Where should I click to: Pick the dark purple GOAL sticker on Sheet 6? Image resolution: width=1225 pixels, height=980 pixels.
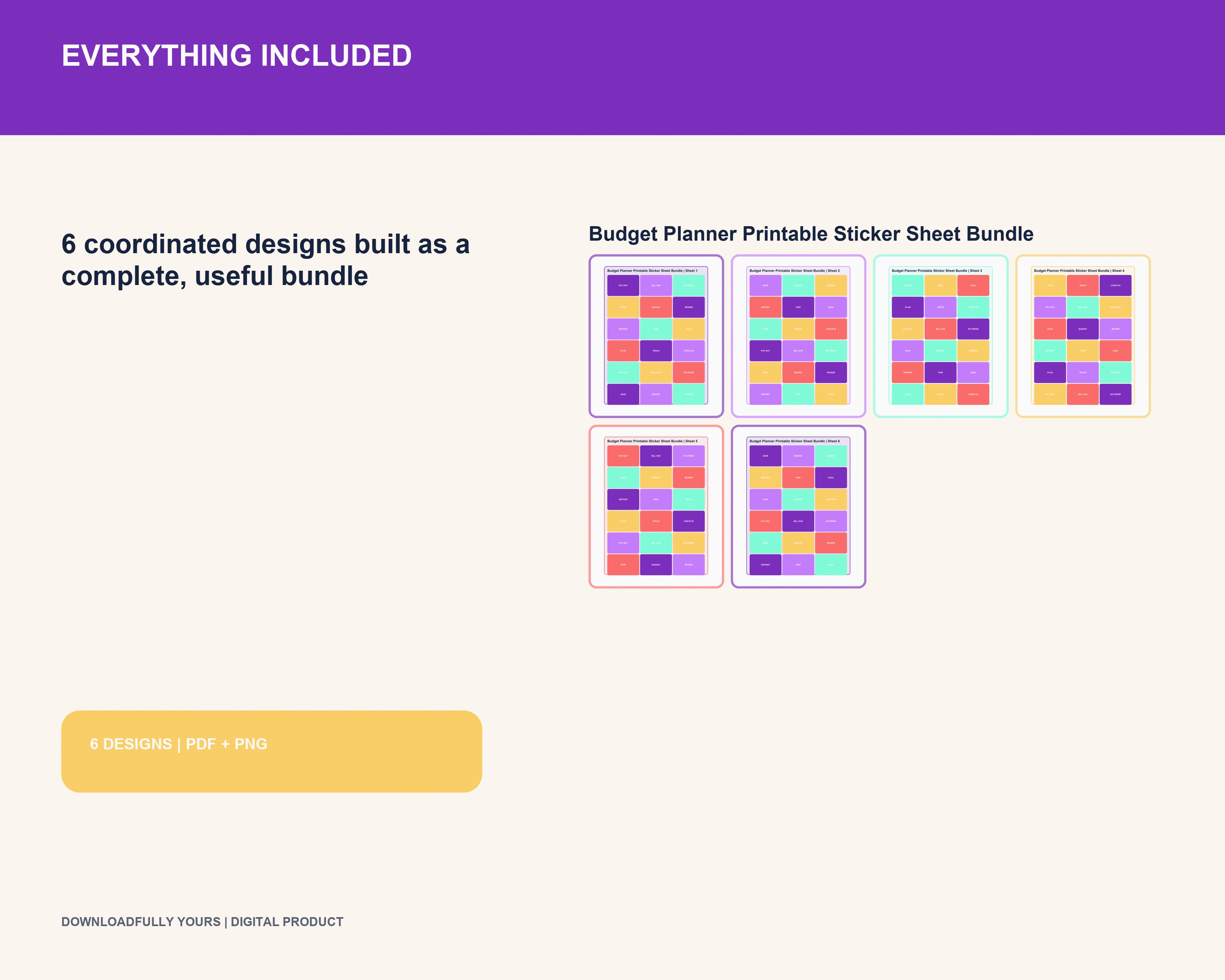[x=831, y=477]
